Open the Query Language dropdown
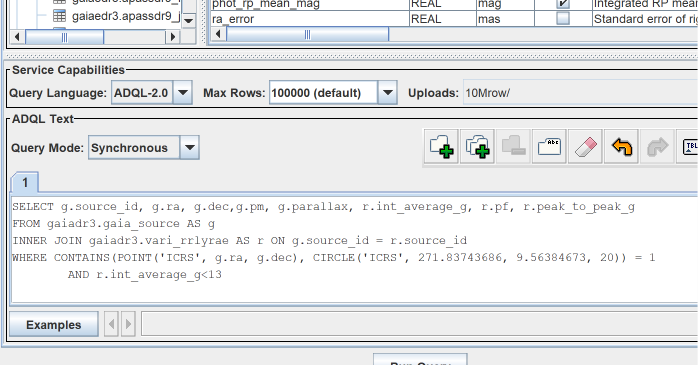Screen dimensions: 698x366 tap(183, 93)
